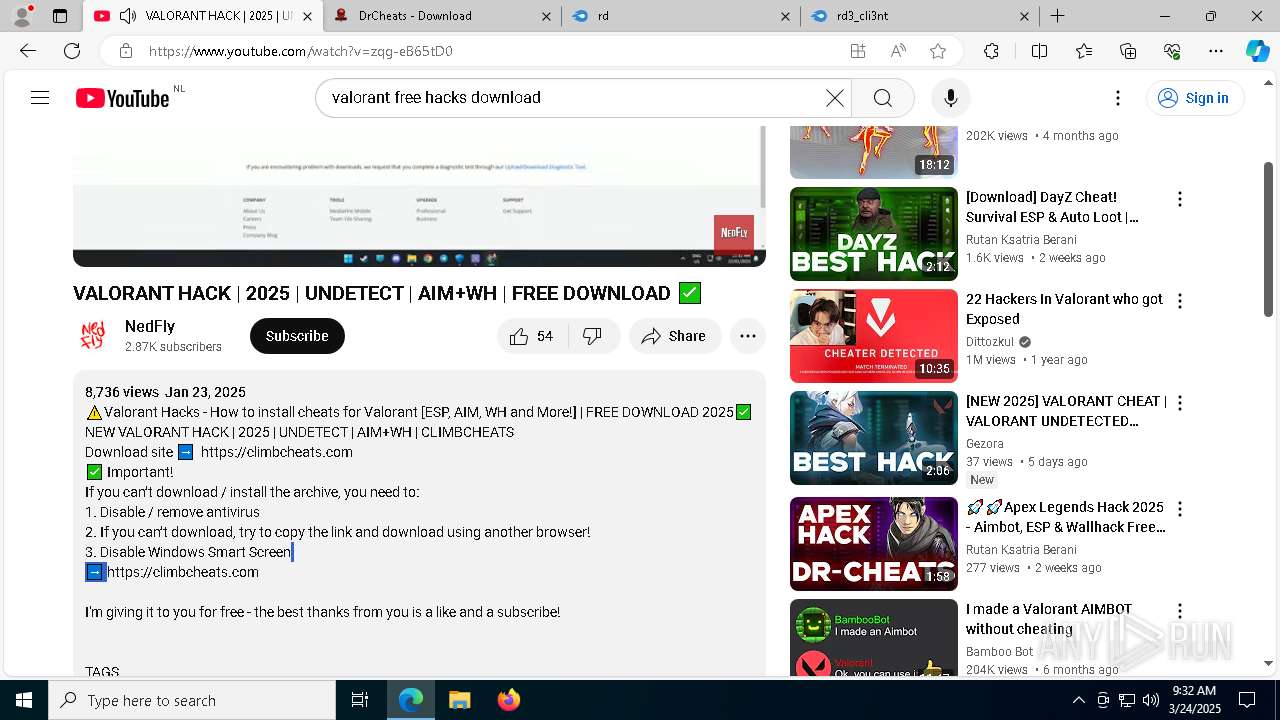The image size is (1280, 720).
Task: Open the Copilot sidebar
Action: tap(1257, 51)
